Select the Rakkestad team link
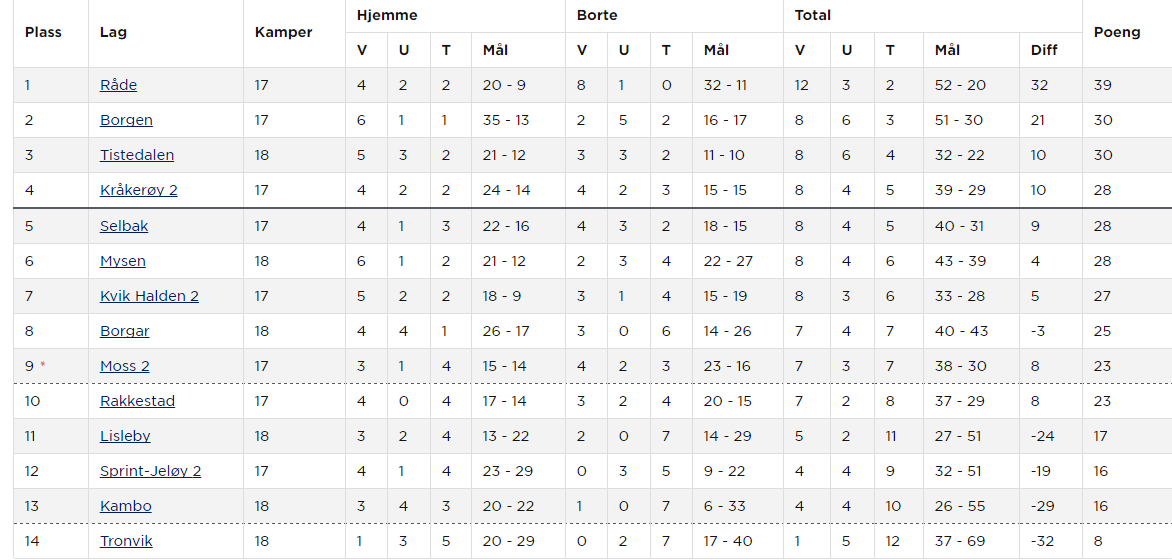Viewport: 1172px width, 560px height. pos(137,401)
